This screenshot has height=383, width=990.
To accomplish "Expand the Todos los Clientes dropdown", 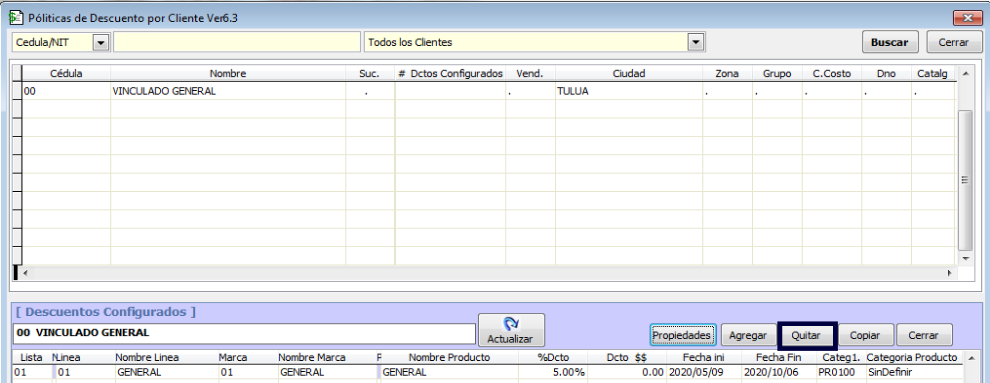I will tap(695, 42).
